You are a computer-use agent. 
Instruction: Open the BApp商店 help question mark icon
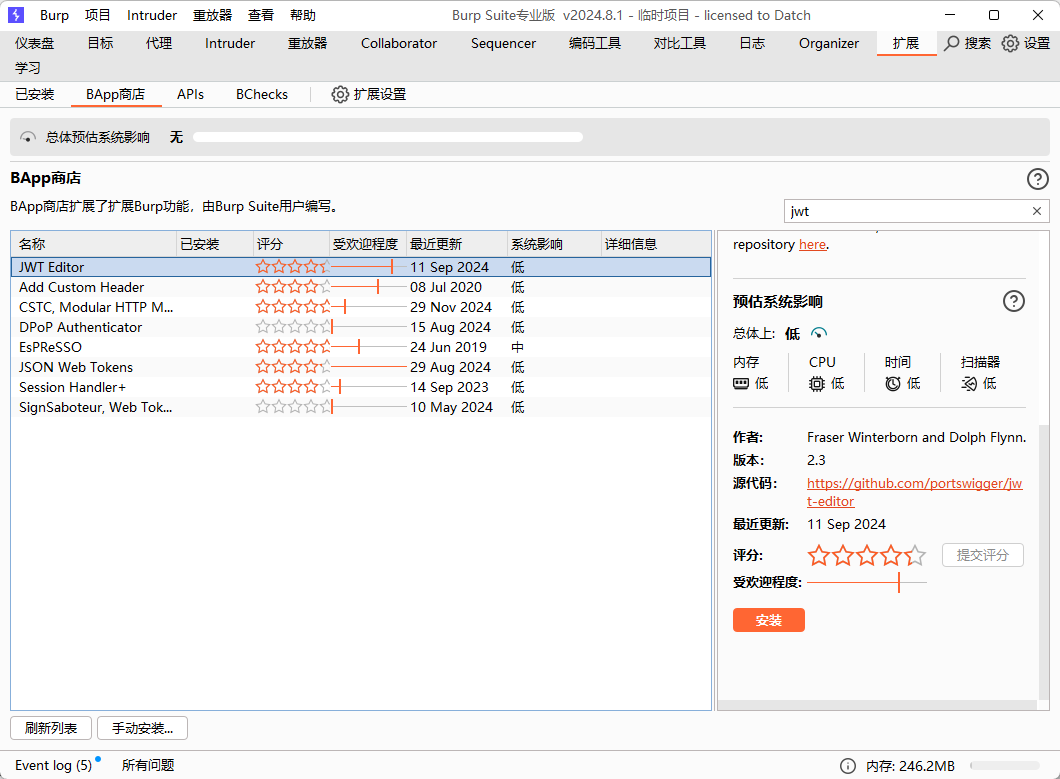(1038, 179)
